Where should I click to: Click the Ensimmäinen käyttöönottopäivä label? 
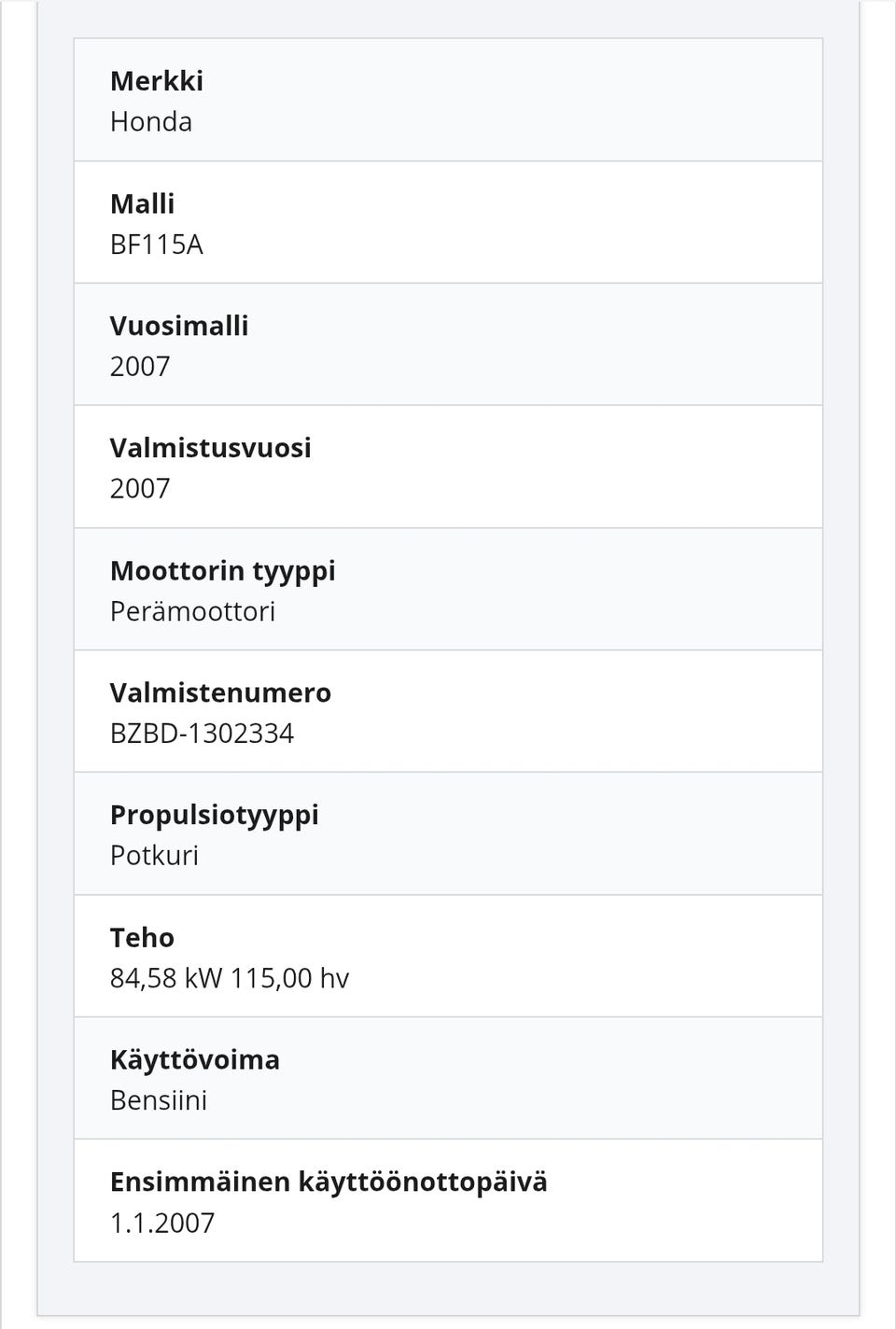pos(329,1182)
